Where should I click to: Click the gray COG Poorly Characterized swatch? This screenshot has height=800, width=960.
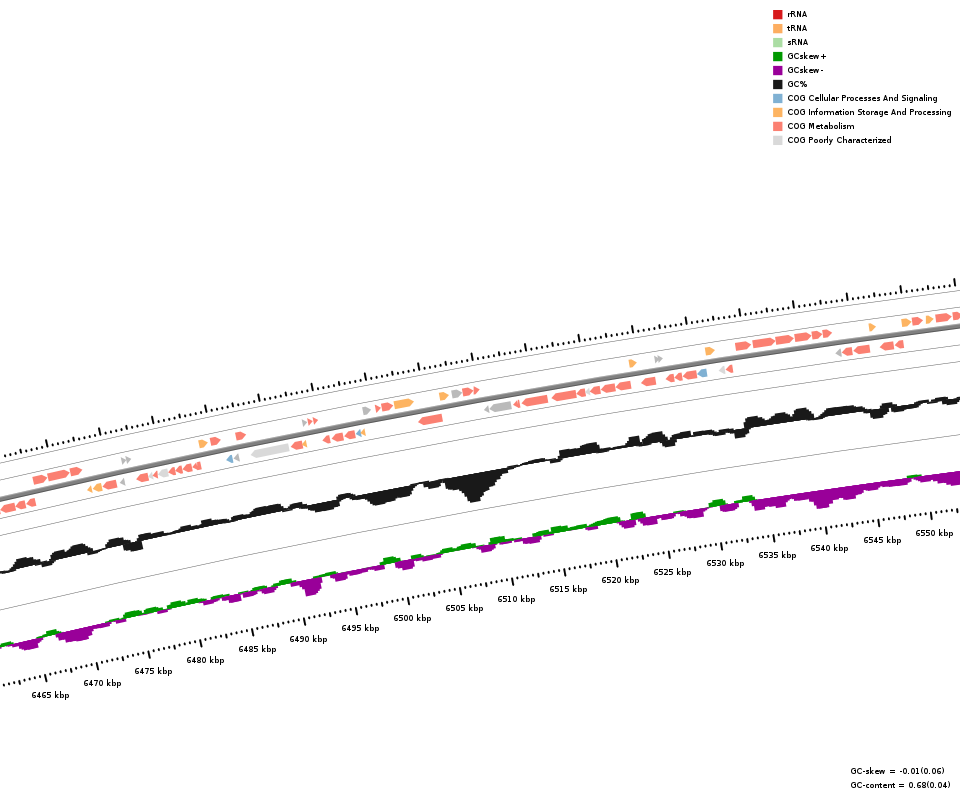(777, 140)
